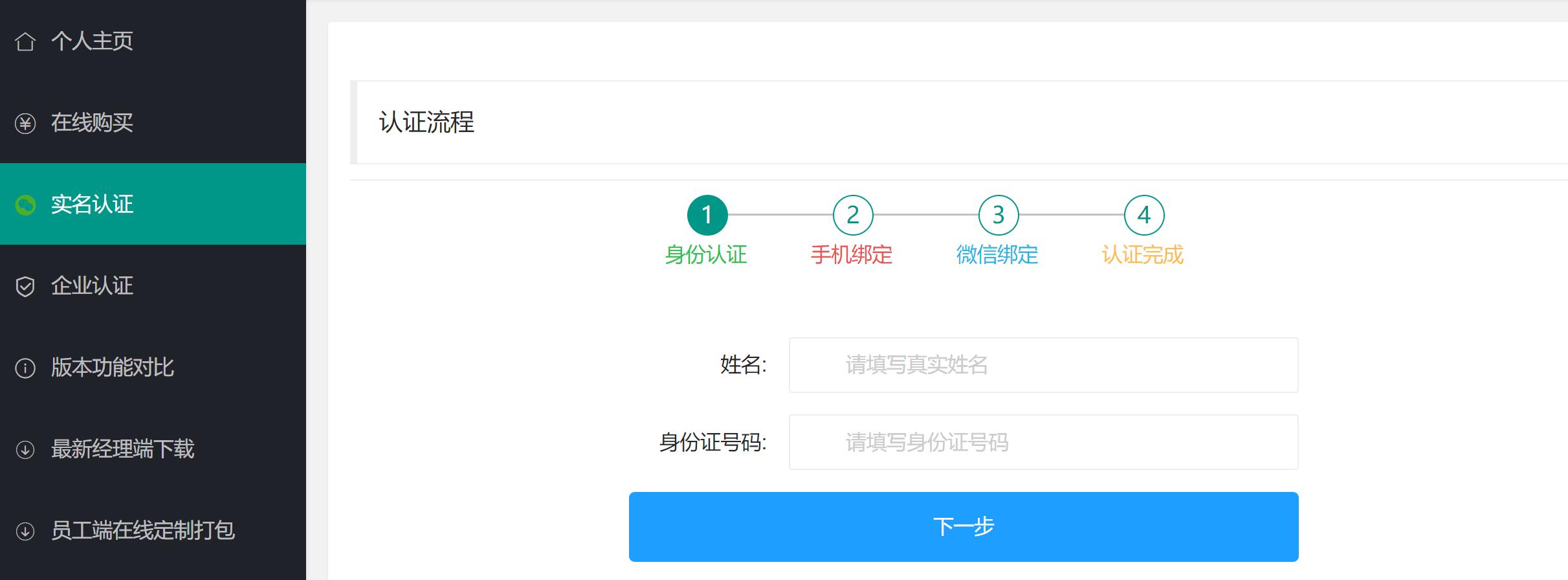This screenshot has width=1568, height=580.
Task: Click the orange 认证完成 step label
Action: click(1143, 255)
